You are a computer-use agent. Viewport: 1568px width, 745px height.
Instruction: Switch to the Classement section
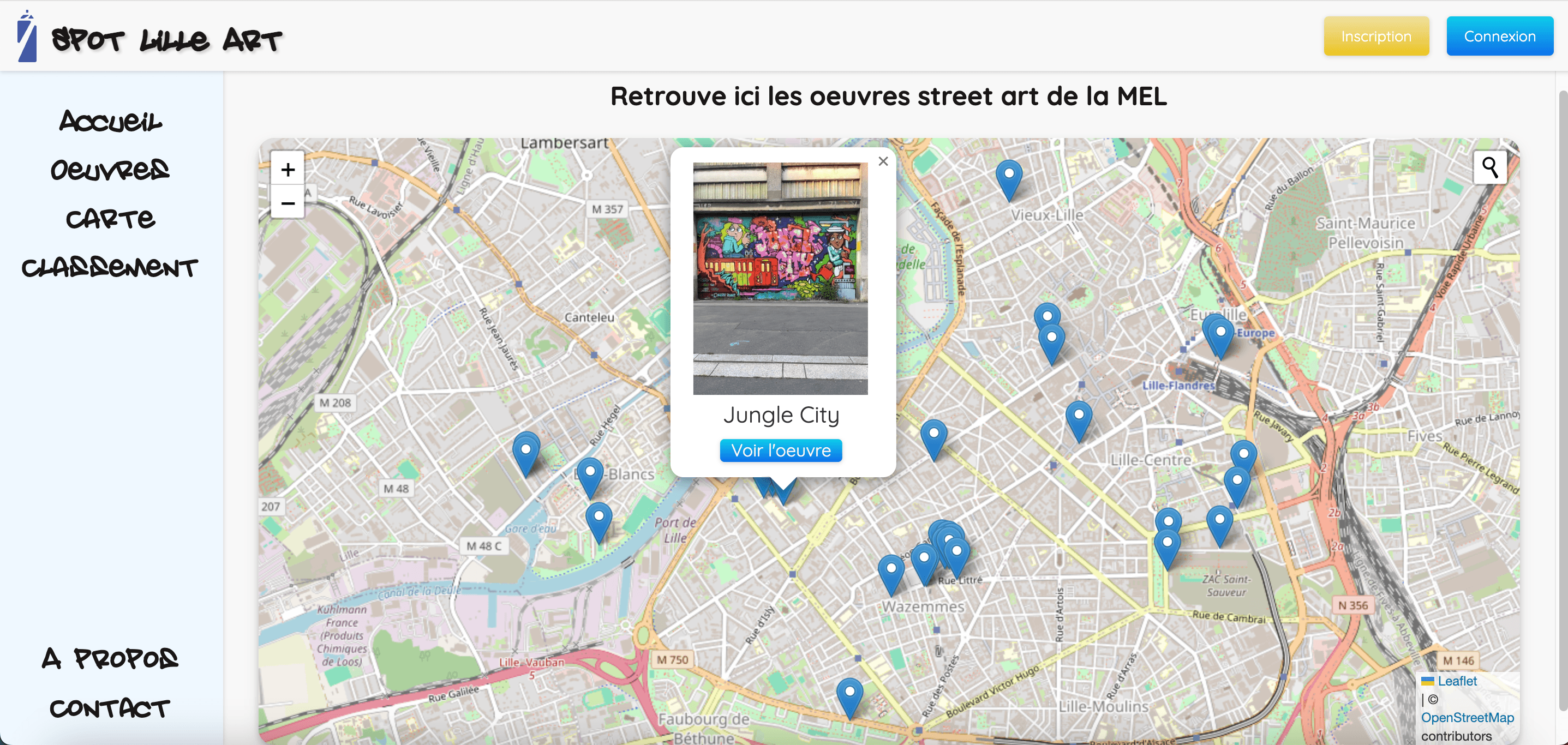(x=110, y=267)
